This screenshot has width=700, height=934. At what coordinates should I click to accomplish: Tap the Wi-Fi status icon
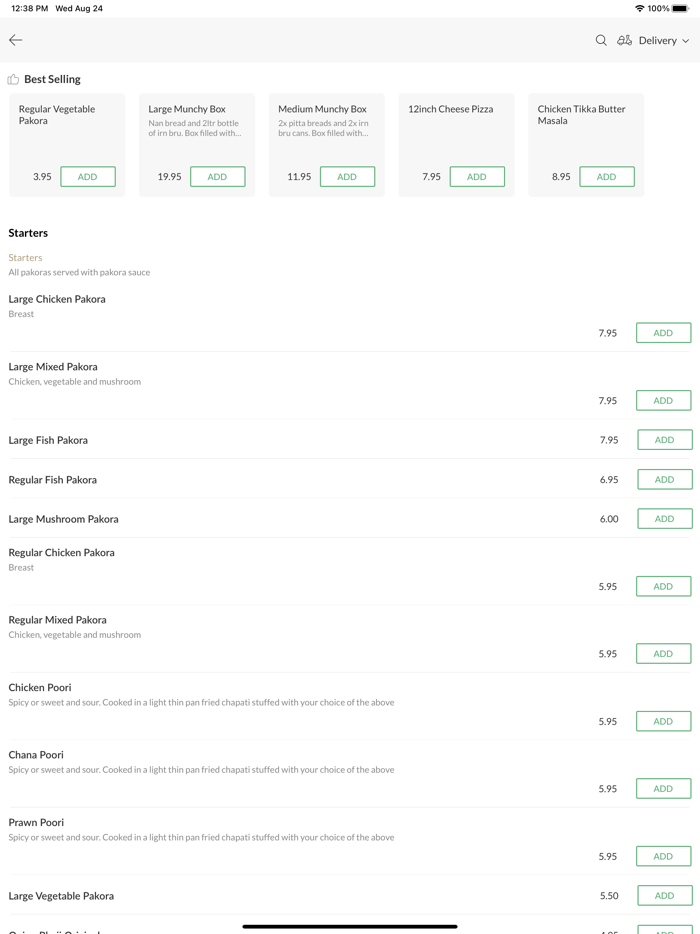pos(639,8)
